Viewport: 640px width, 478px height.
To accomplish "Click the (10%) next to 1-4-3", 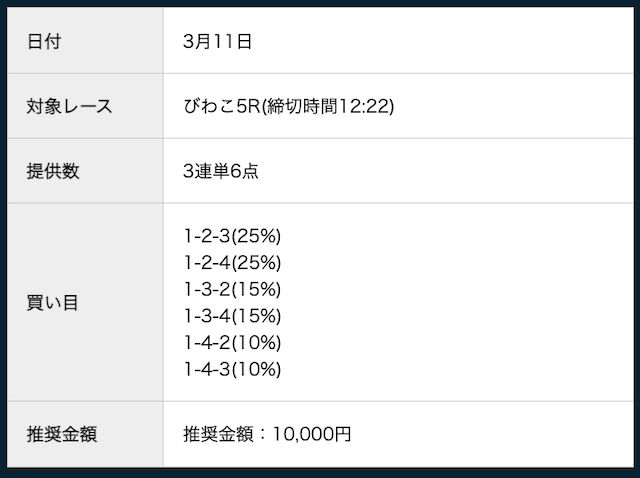I will (257, 369).
